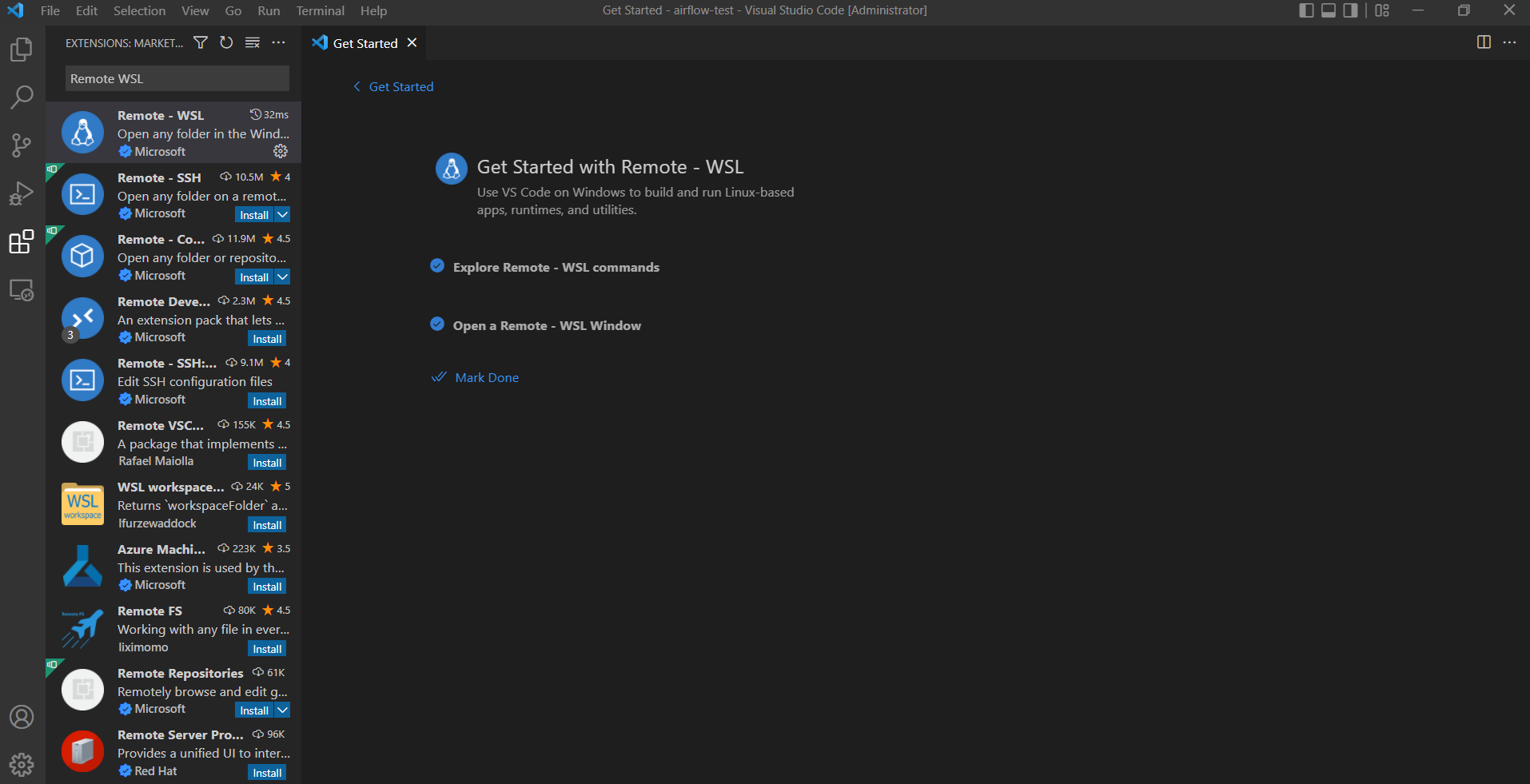Click the Mark Done link
Screen dimensions: 1530x784
tap(487, 377)
